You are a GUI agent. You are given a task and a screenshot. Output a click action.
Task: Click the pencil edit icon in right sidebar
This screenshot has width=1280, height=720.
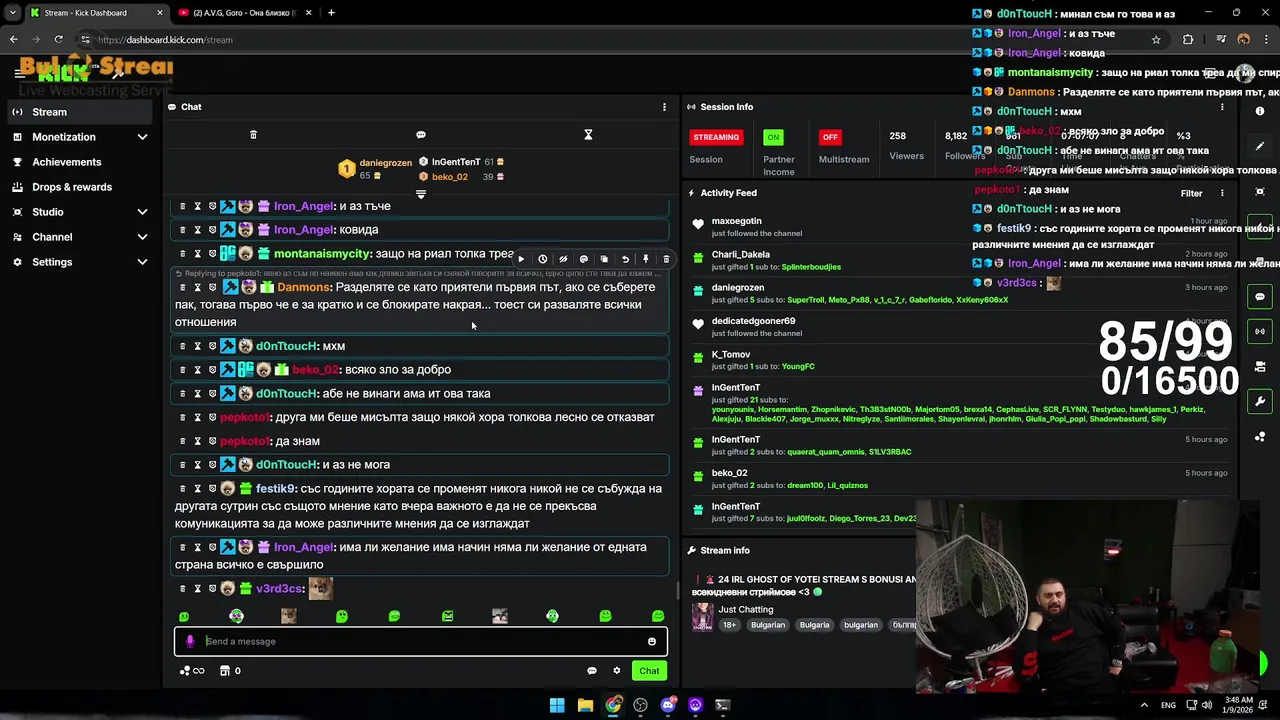tap(1260, 146)
